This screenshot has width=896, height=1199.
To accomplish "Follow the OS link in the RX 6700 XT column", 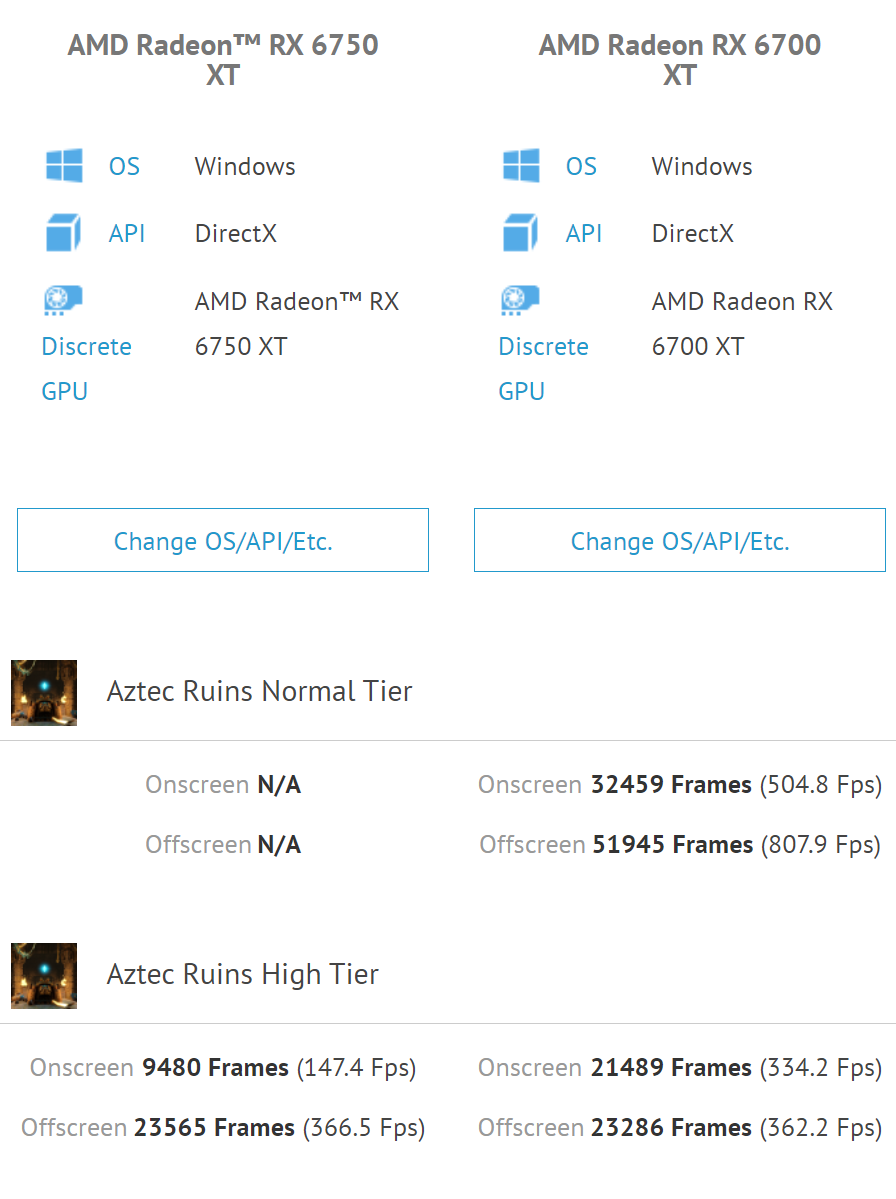I will [x=581, y=166].
